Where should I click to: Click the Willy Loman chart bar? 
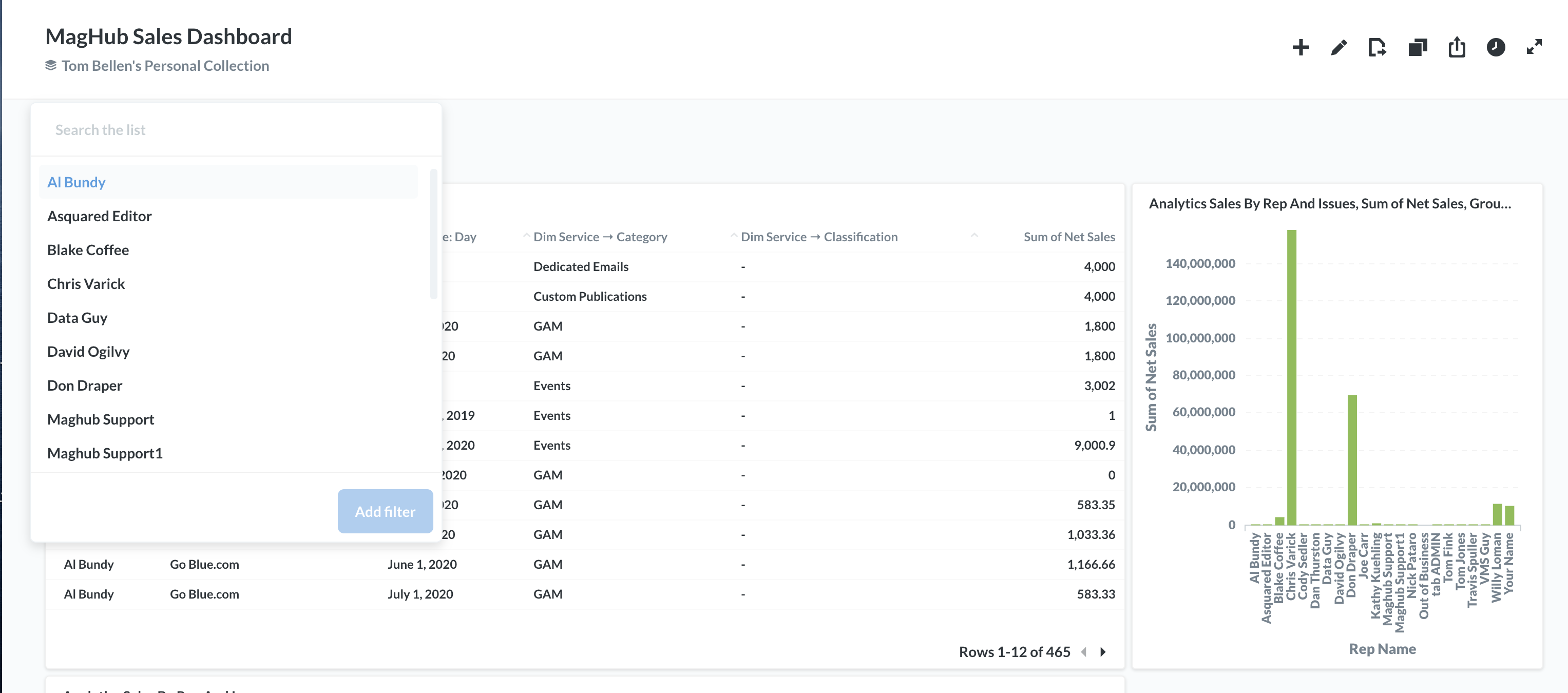(1497, 514)
